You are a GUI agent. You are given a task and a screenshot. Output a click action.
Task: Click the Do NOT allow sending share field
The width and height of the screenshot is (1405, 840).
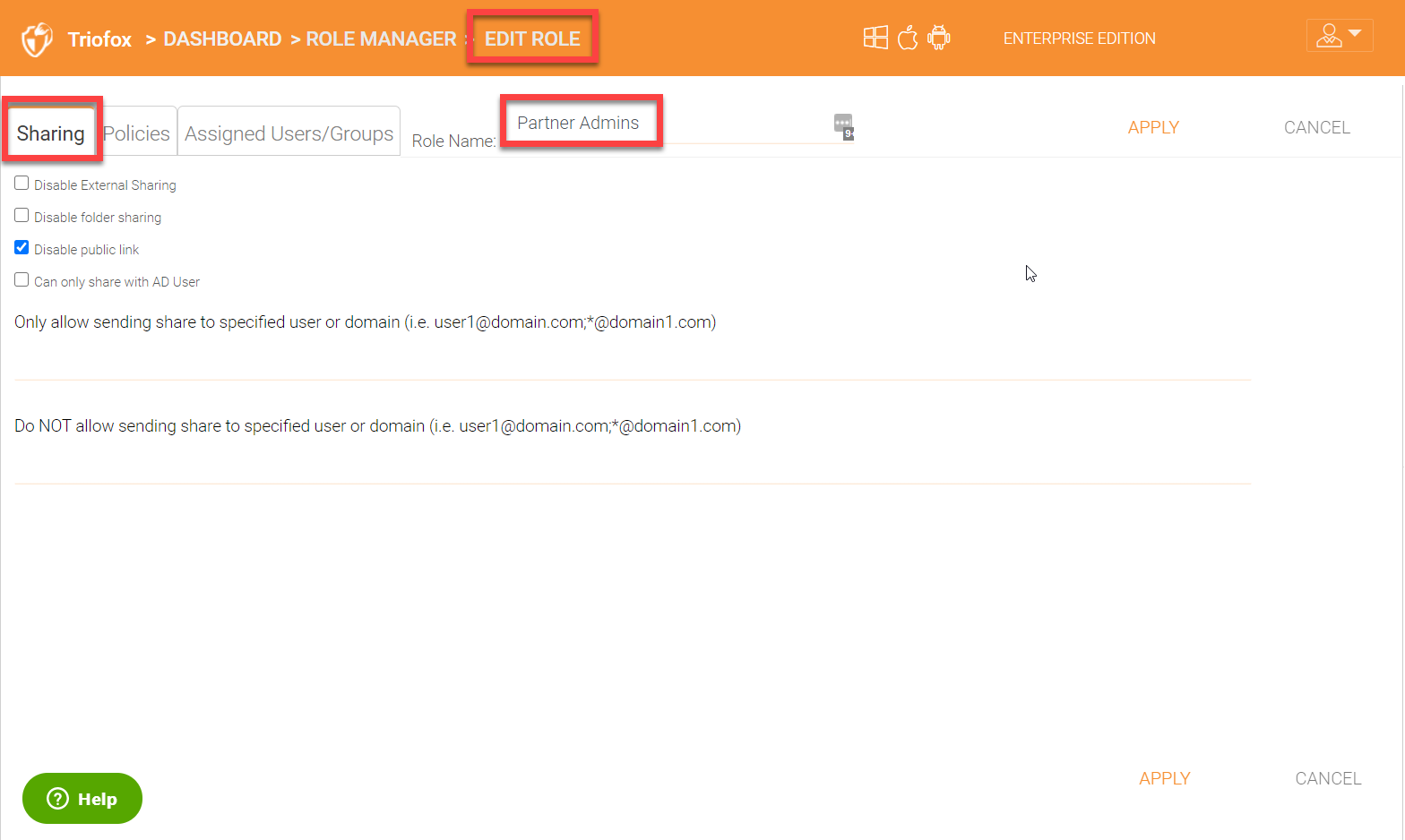click(x=633, y=464)
